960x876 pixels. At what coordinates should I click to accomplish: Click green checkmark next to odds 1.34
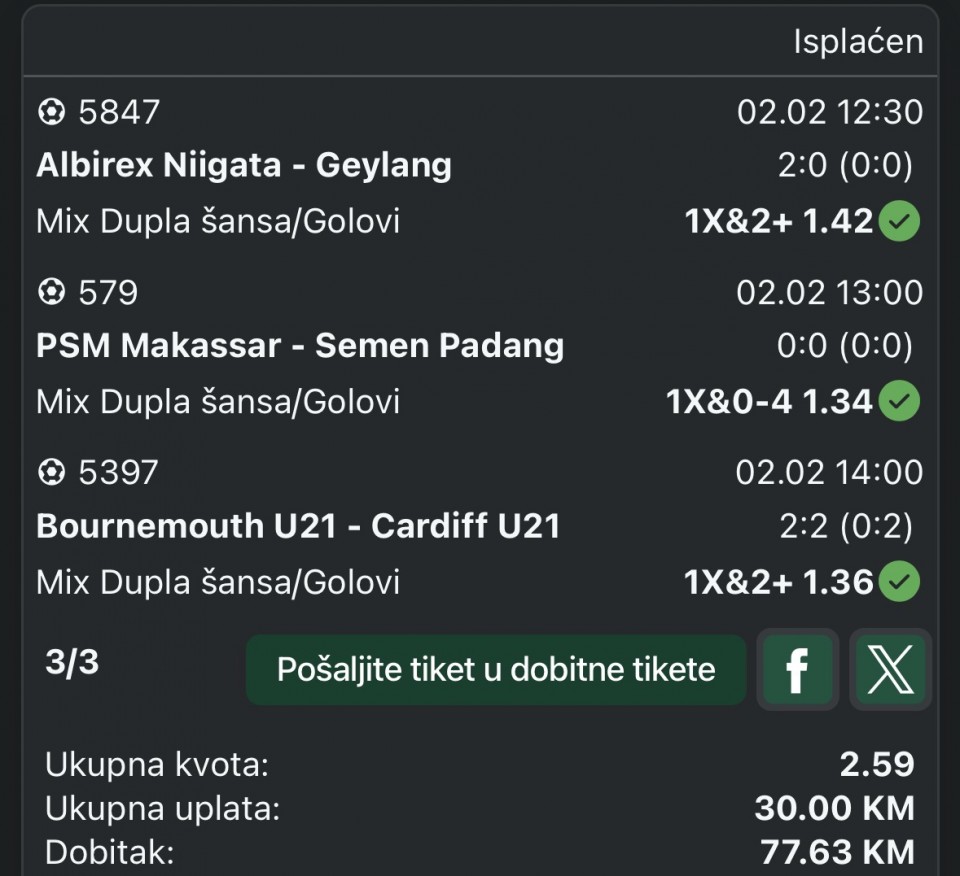click(x=899, y=402)
